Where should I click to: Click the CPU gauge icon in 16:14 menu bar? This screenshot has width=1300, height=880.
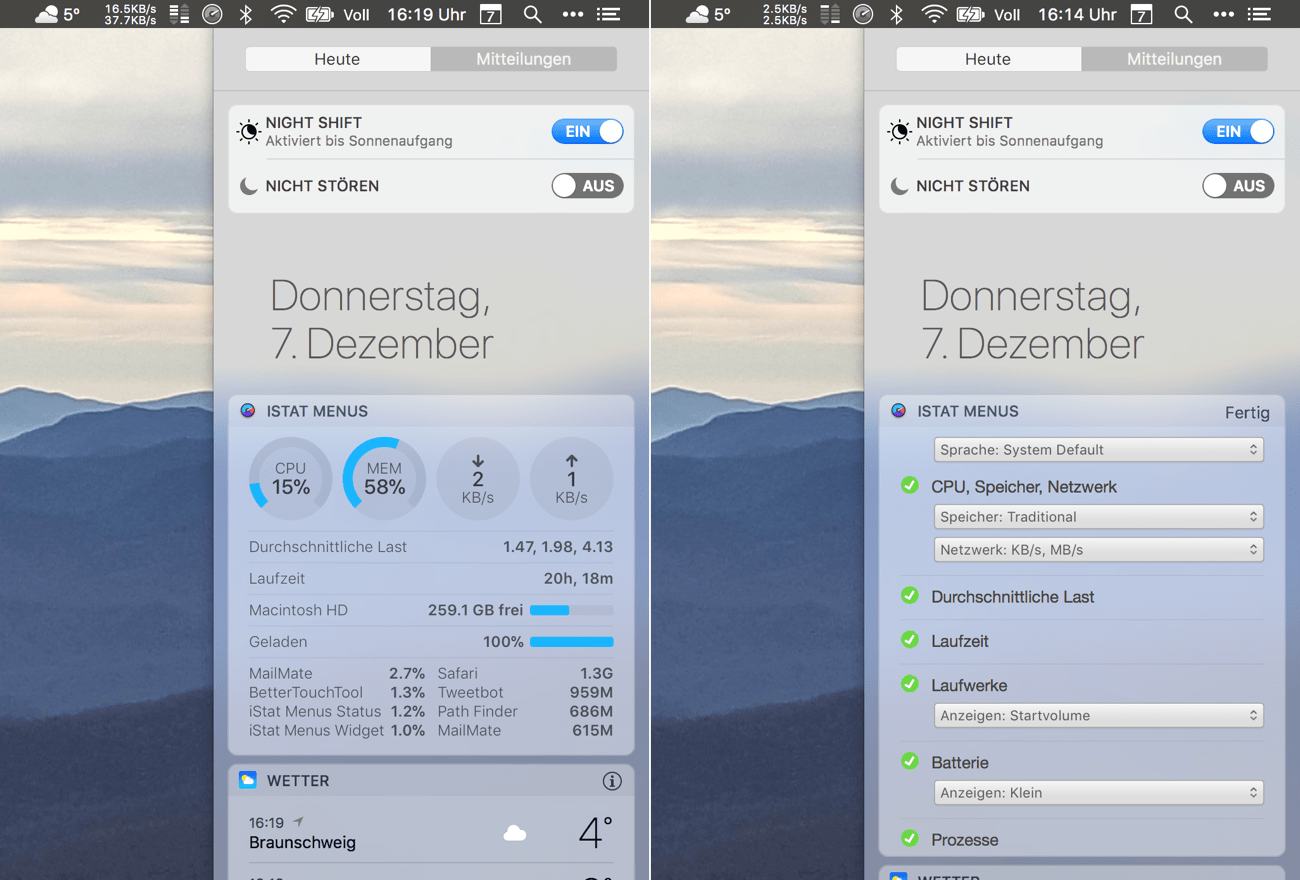click(863, 14)
